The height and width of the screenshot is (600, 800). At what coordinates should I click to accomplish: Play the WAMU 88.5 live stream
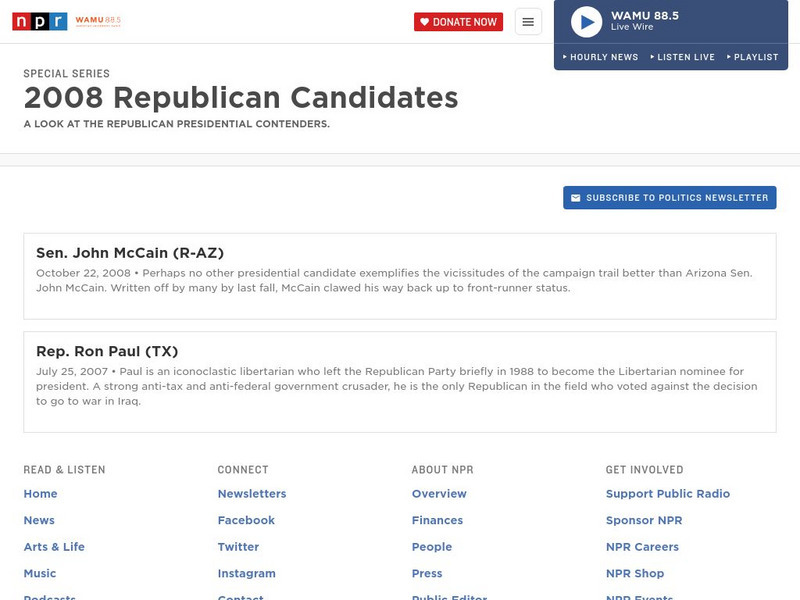586,22
